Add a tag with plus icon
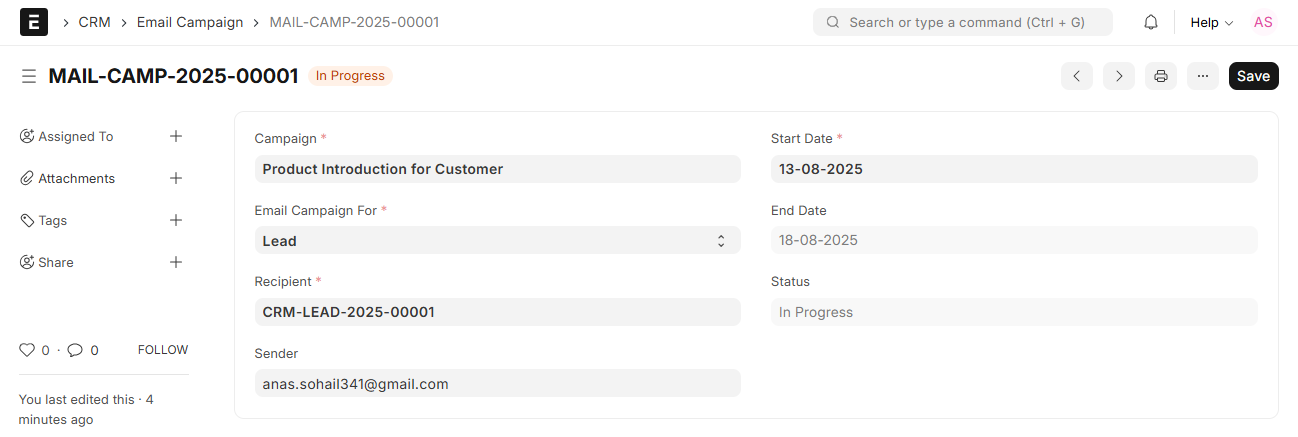The image size is (1298, 437). (x=176, y=220)
